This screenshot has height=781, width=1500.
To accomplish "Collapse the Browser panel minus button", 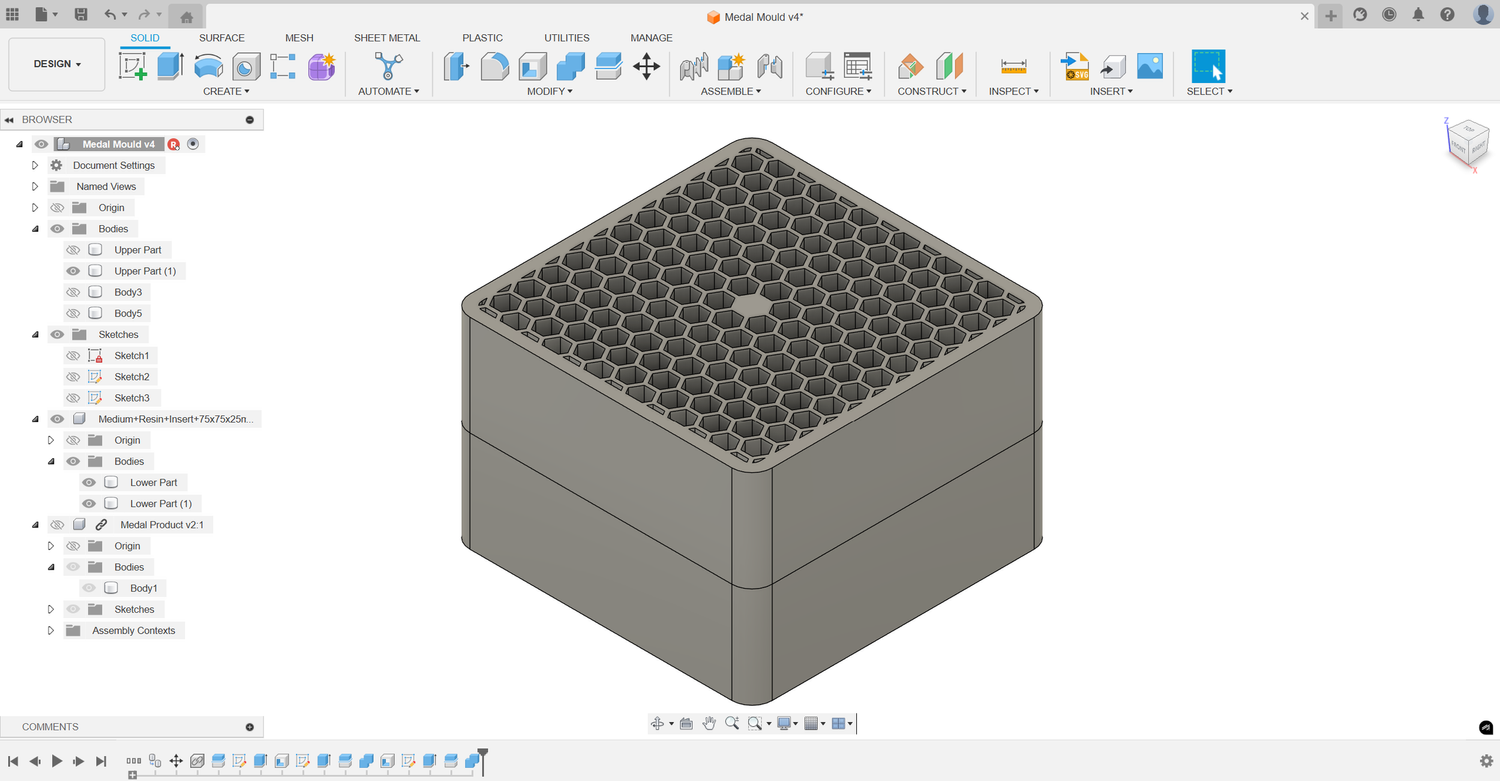I will tap(250, 119).
